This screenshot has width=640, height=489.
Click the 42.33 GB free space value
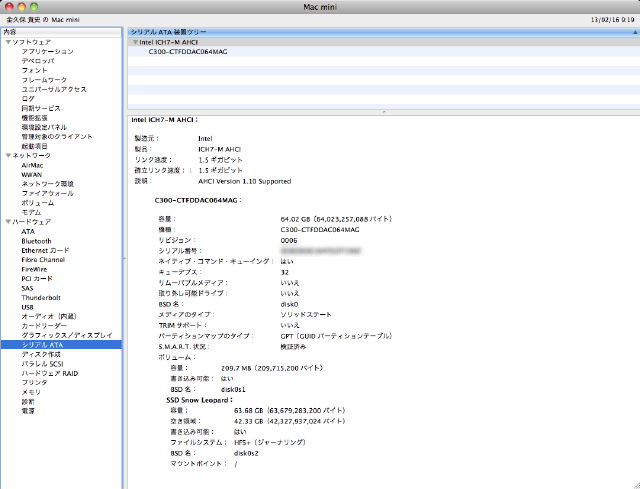click(x=289, y=421)
